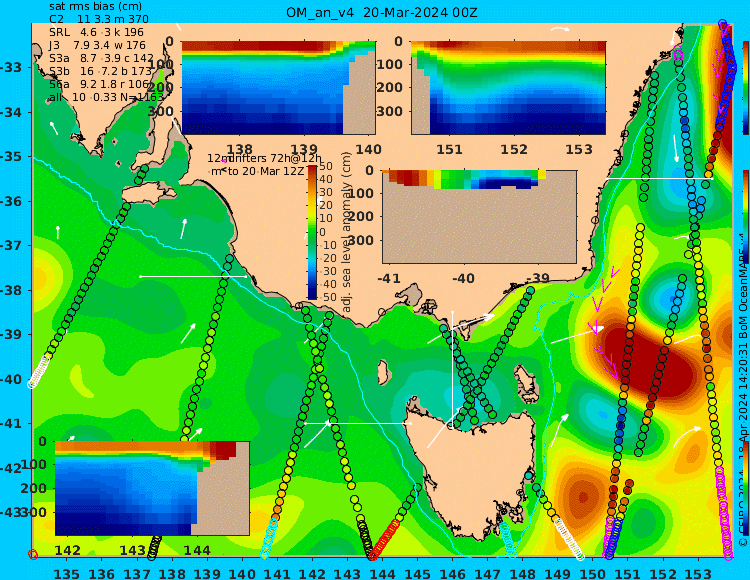The height and width of the screenshot is (580, 750).
Task: Click the 149 longitude label on the bottom axis
Action: pyautogui.click(x=558, y=573)
